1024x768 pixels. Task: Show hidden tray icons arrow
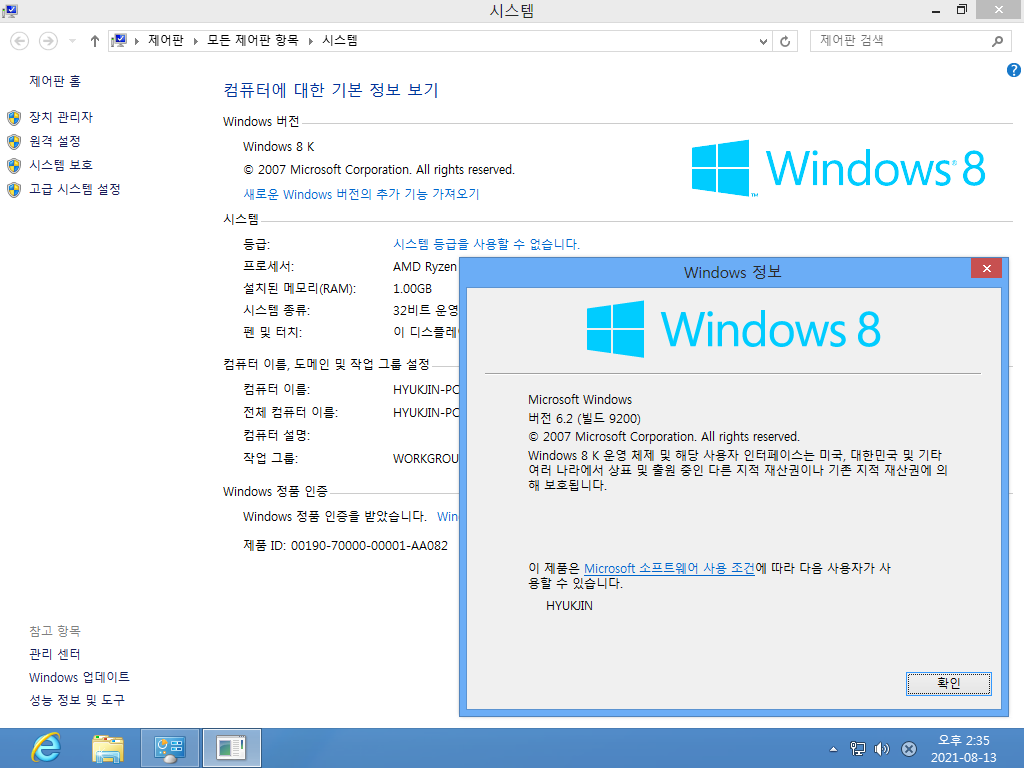pos(833,749)
